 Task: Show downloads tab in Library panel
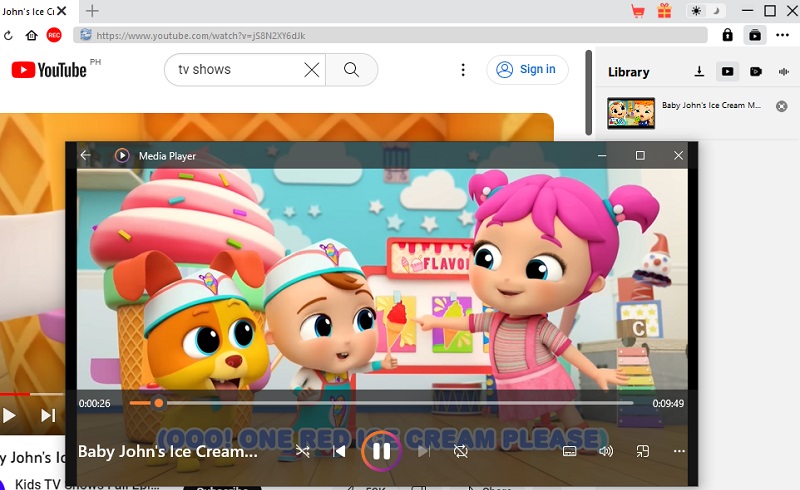point(699,71)
